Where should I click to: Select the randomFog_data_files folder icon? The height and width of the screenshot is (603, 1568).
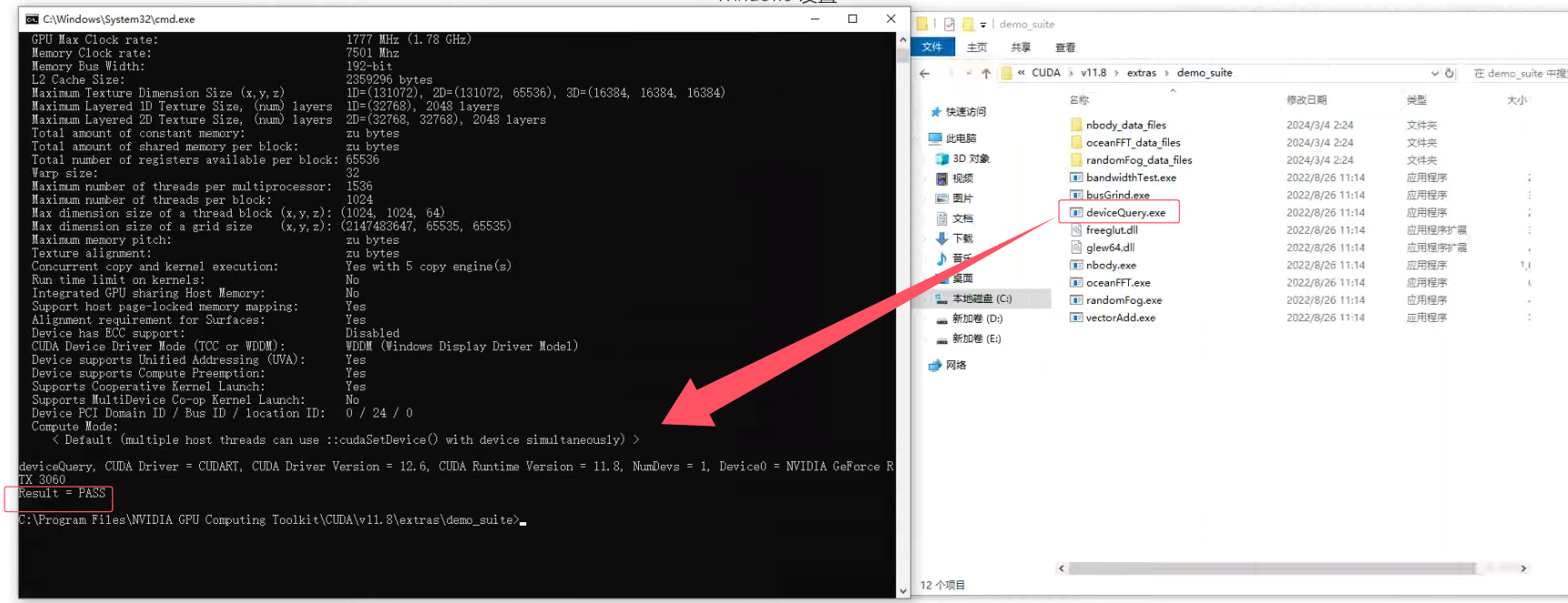1076,159
